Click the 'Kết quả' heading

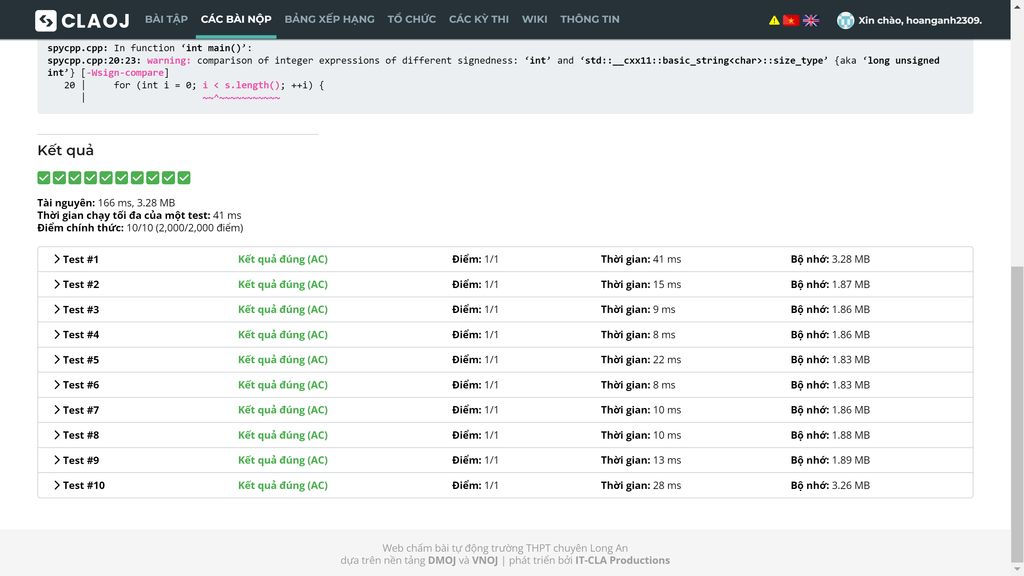(x=65, y=150)
